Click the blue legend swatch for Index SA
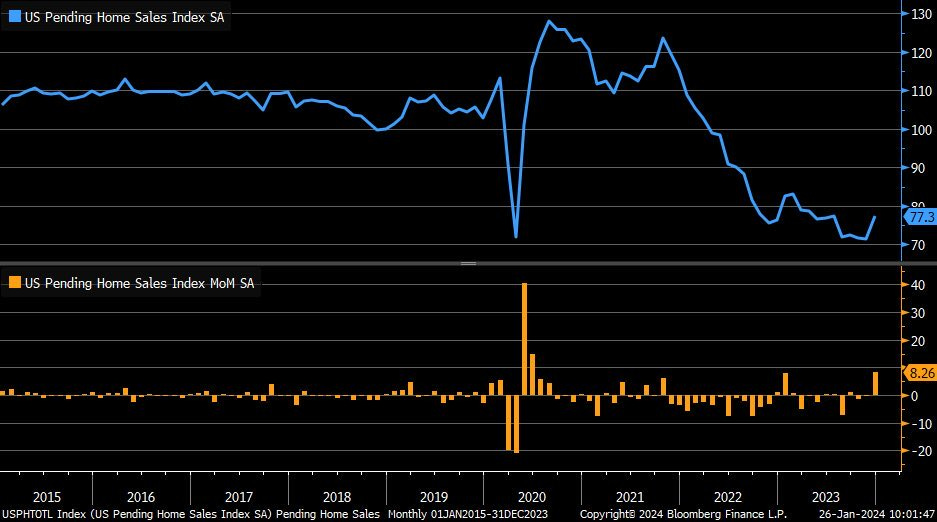 tap(15, 17)
